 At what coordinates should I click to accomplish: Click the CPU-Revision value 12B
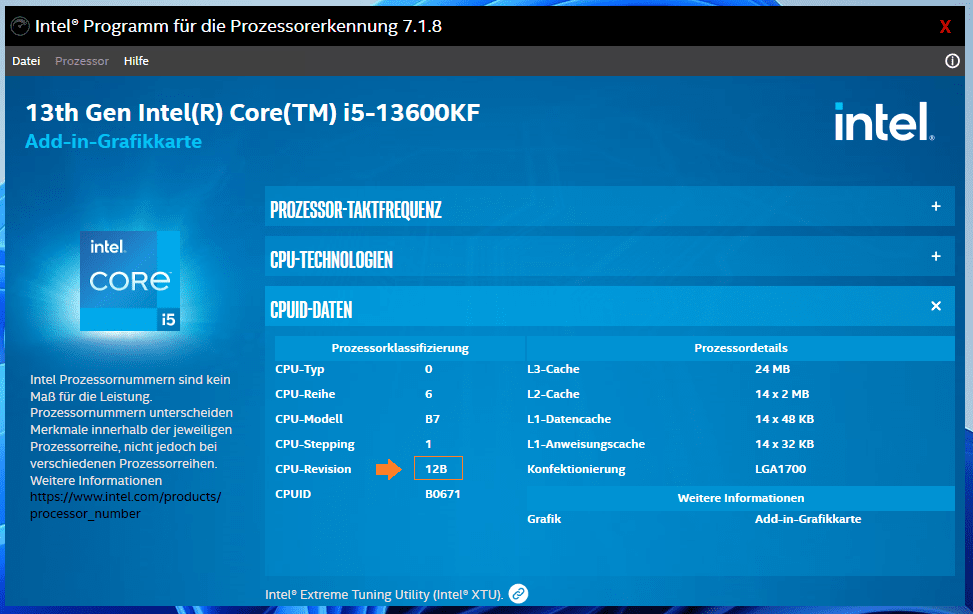coord(436,469)
